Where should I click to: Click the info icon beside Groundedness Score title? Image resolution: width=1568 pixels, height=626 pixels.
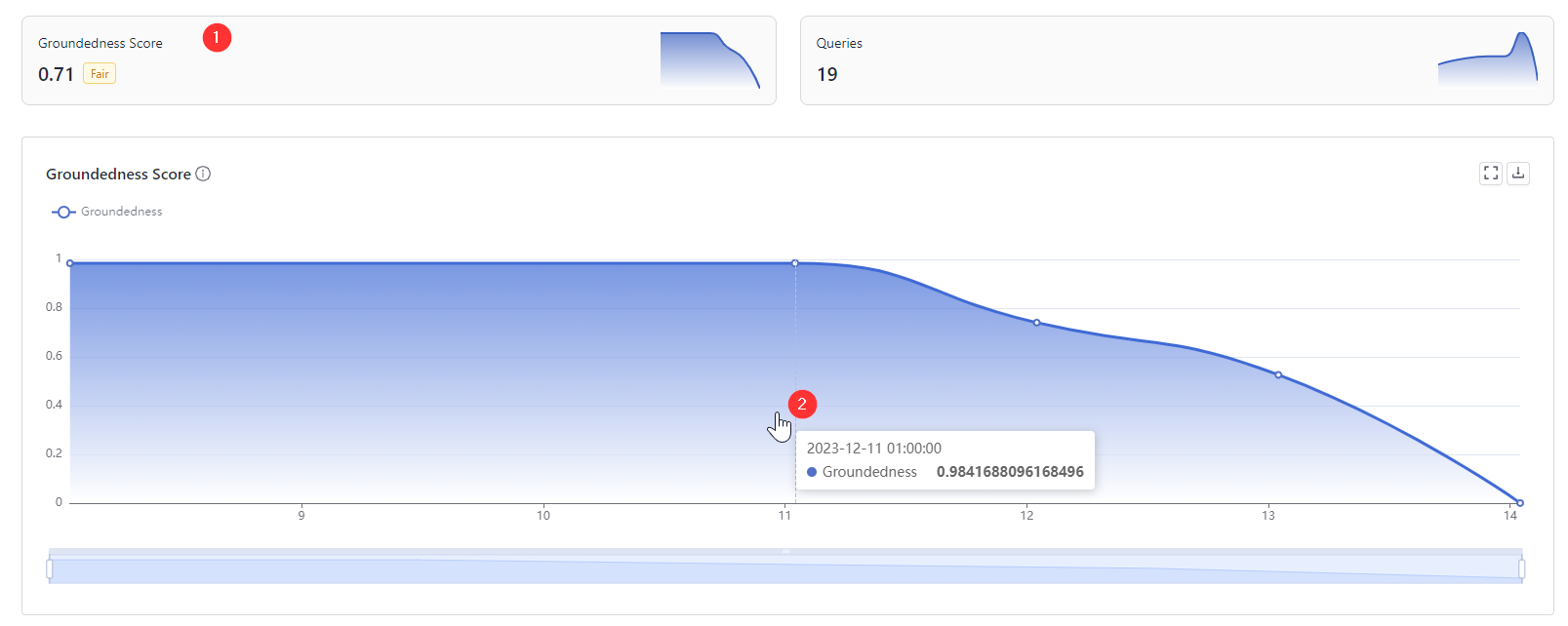point(203,174)
